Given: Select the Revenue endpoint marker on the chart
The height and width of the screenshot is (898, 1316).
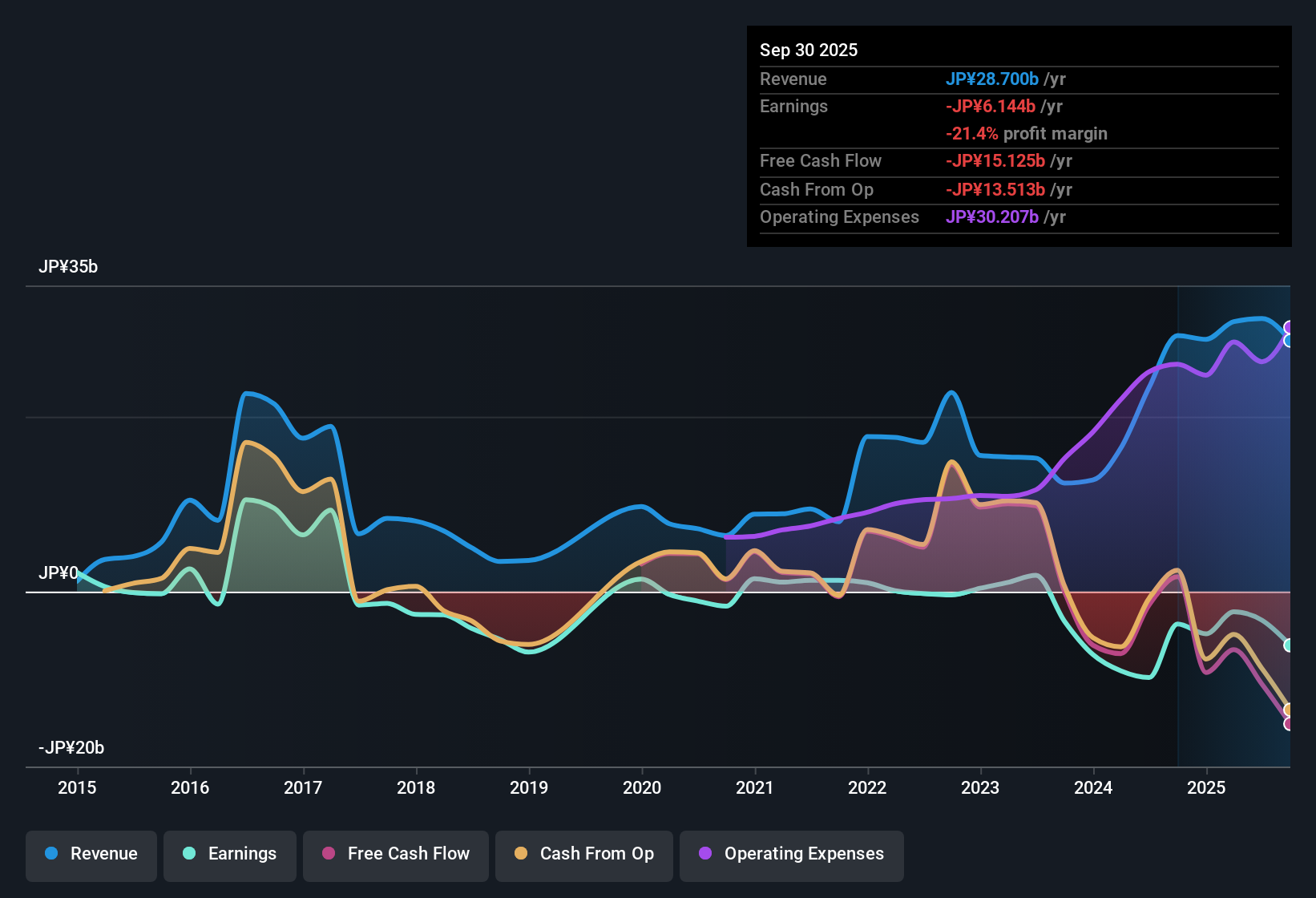Looking at the screenshot, I should click(x=1288, y=339).
